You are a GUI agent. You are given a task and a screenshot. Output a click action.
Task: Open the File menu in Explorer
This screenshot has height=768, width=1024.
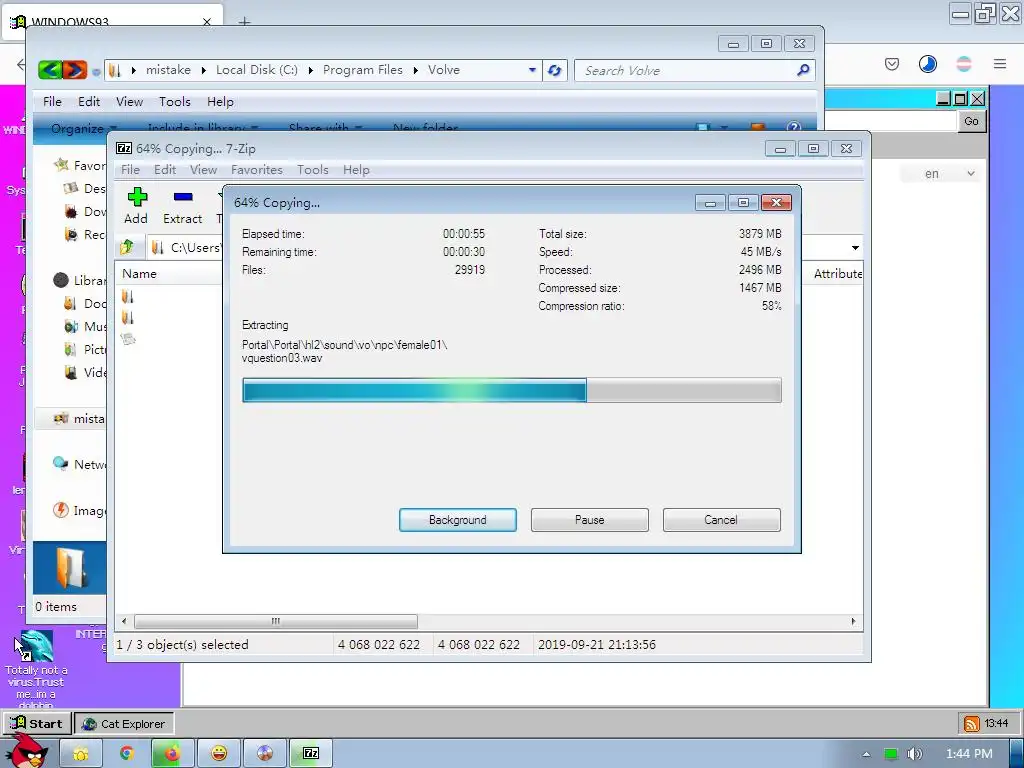pos(52,102)
